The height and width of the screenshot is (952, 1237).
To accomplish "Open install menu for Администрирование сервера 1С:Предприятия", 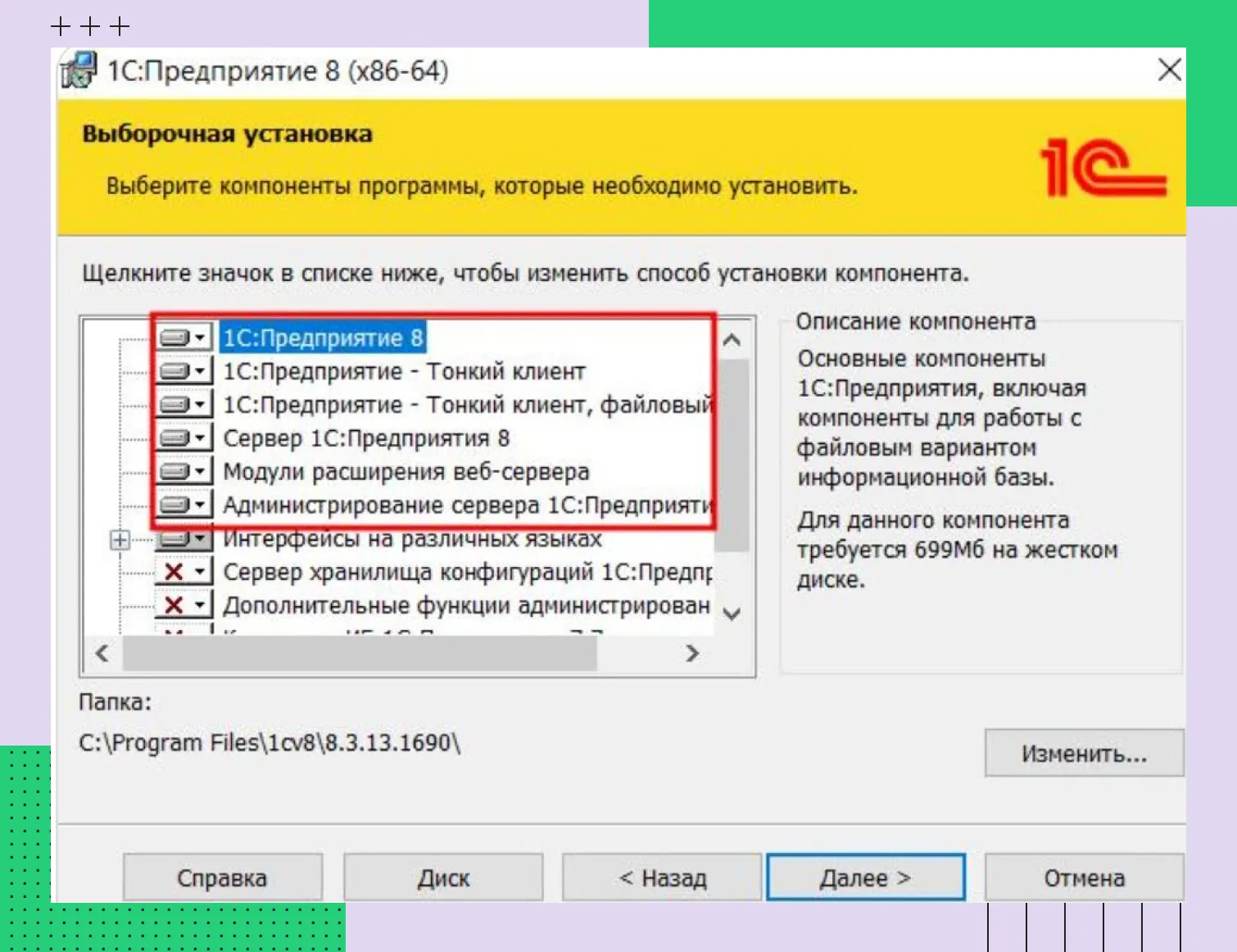I will click(x=183, y=505).
